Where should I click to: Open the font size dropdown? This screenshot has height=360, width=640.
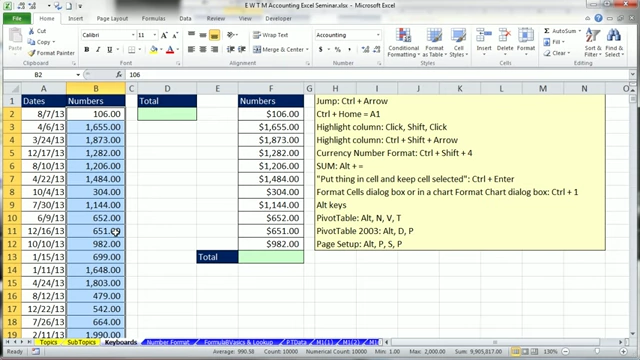tap(155, 35)
